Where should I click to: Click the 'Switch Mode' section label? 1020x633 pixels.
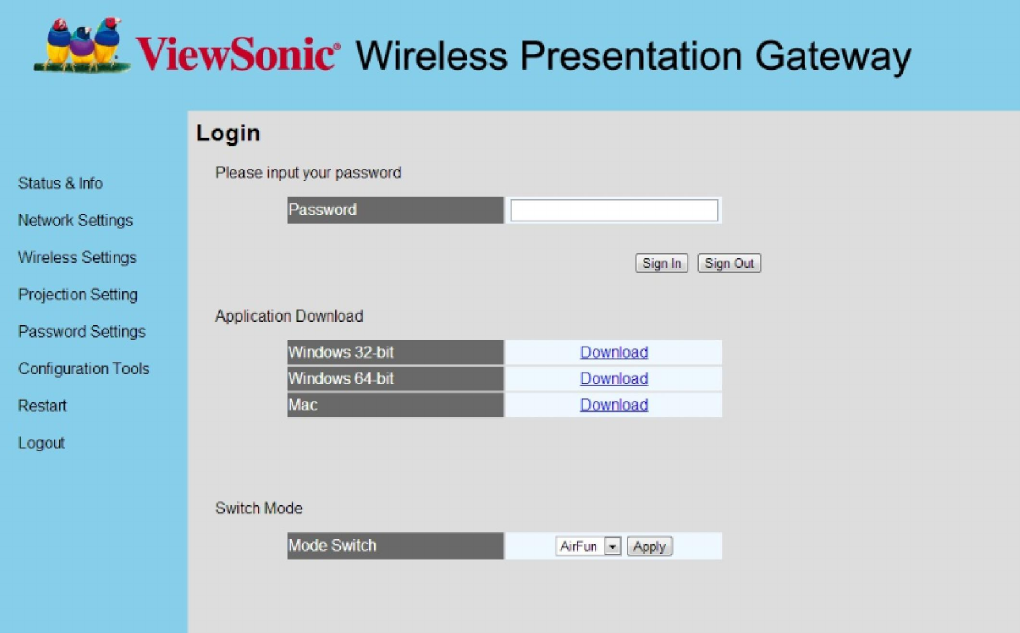coord(259,508)
